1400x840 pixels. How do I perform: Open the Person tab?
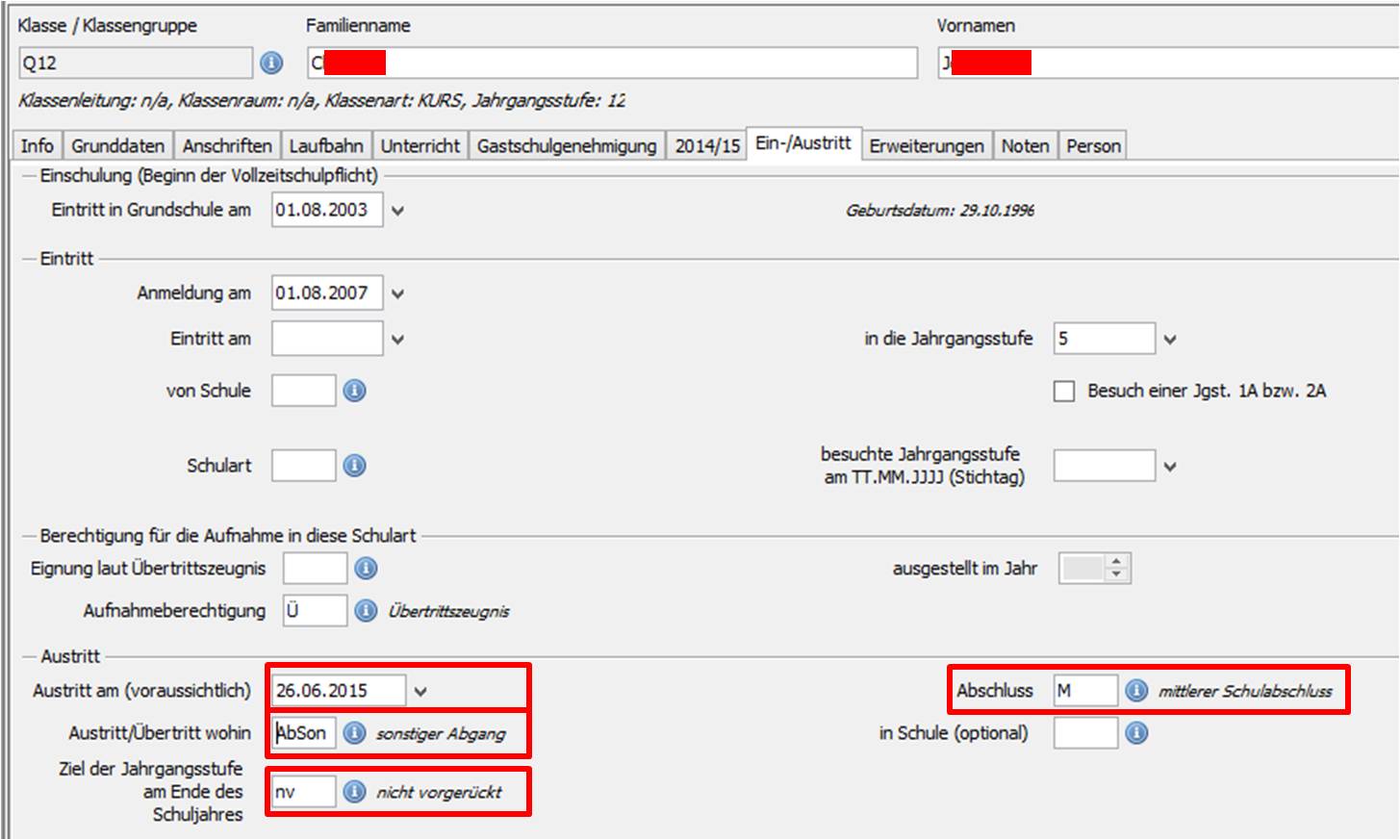point(1093,145)
